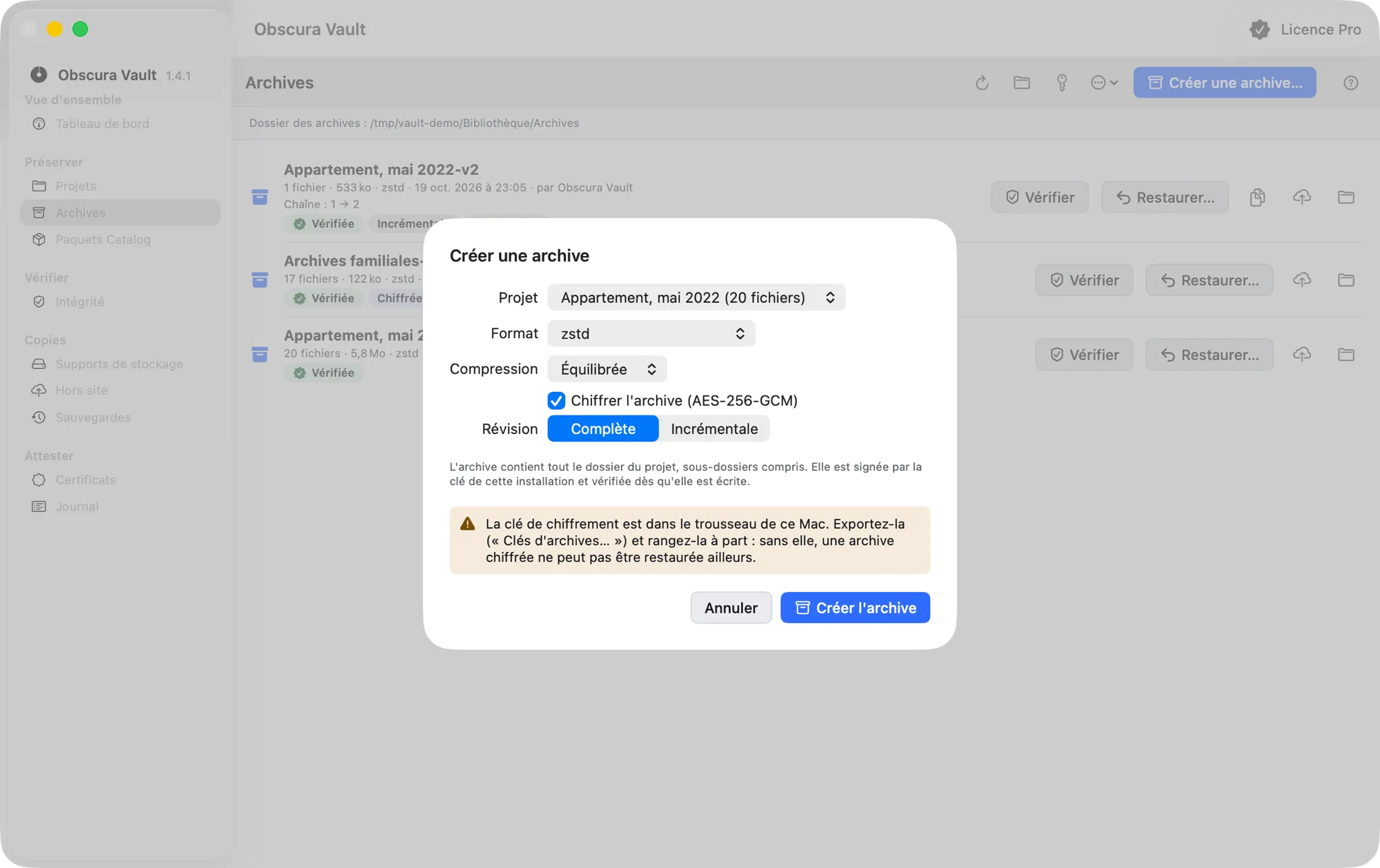This screenshot has height=868, width=1380.
Task: Go to Projets in sidebar
Action: tap(120, 186)
